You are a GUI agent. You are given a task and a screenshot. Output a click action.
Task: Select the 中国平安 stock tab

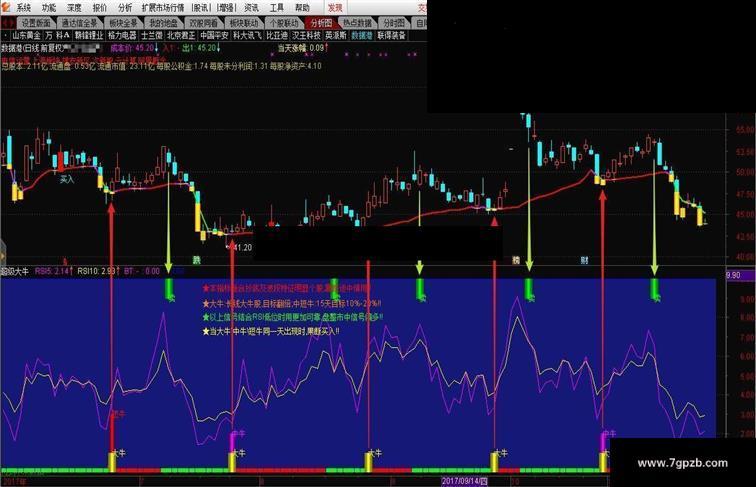pos(214,35)
